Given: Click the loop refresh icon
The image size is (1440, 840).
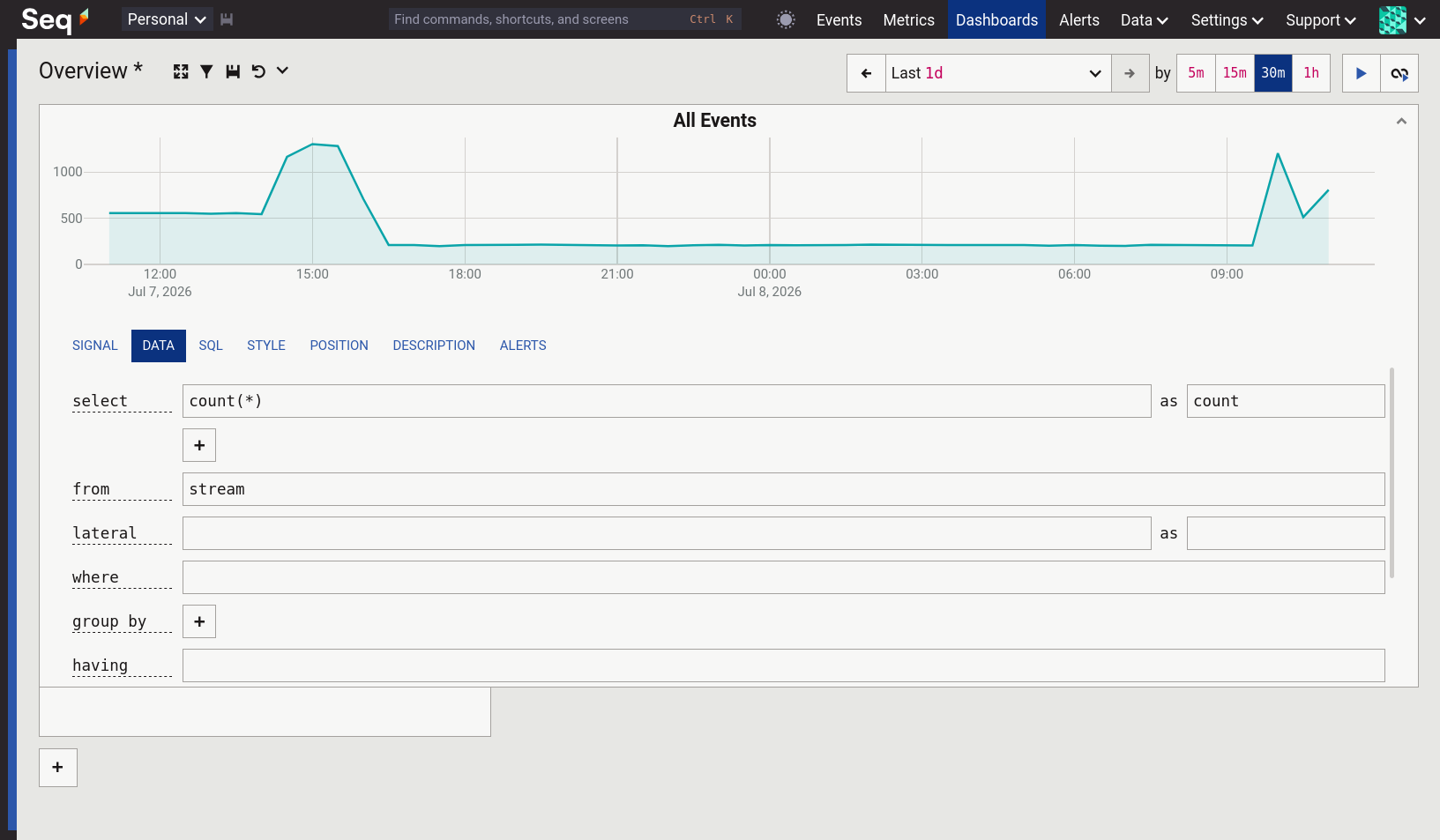Looking at the screenshot, I should pos(1399,73).
